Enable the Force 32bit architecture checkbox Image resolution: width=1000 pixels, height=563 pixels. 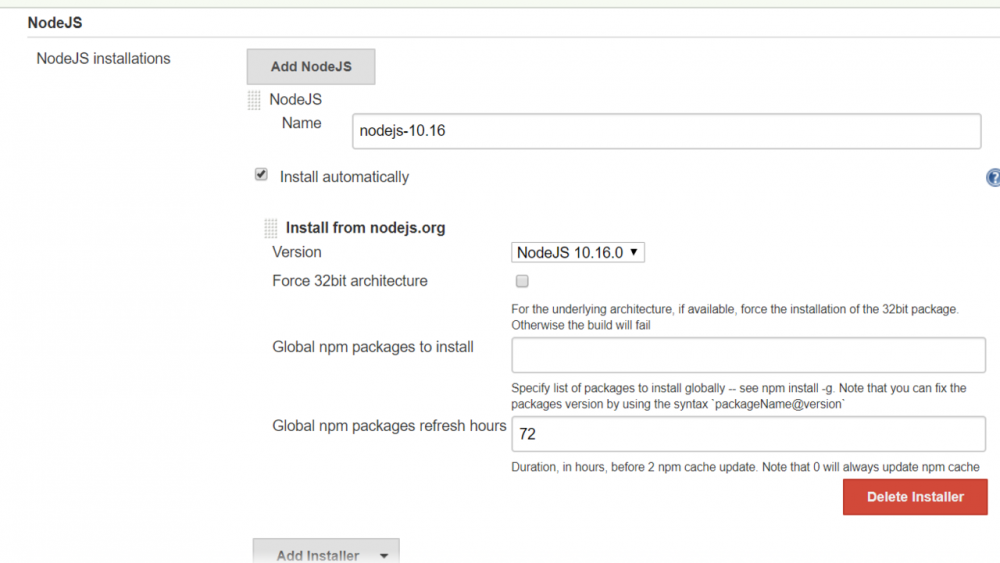[x=522, y=281]
